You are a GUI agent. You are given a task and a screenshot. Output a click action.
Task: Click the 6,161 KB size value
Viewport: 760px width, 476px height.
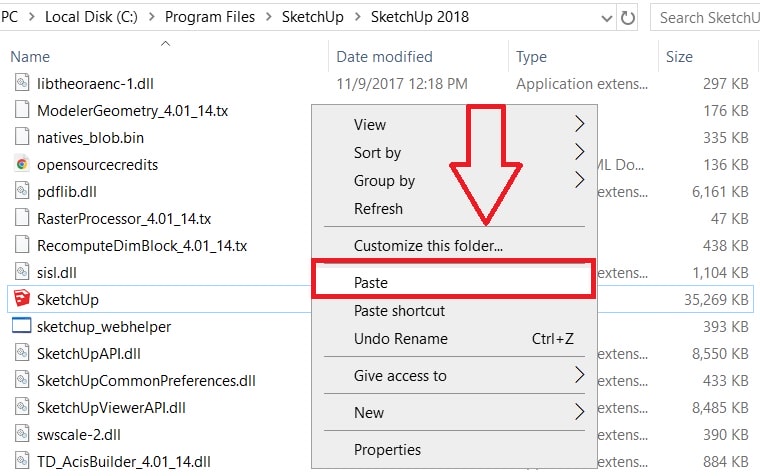tap(720, 192)
